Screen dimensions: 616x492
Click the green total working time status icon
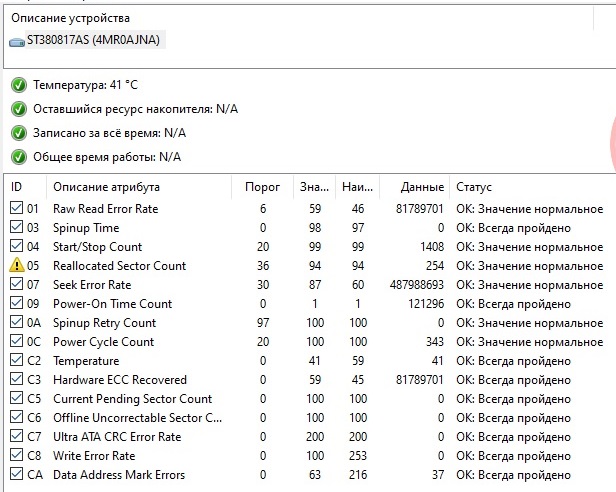[18, 157]
